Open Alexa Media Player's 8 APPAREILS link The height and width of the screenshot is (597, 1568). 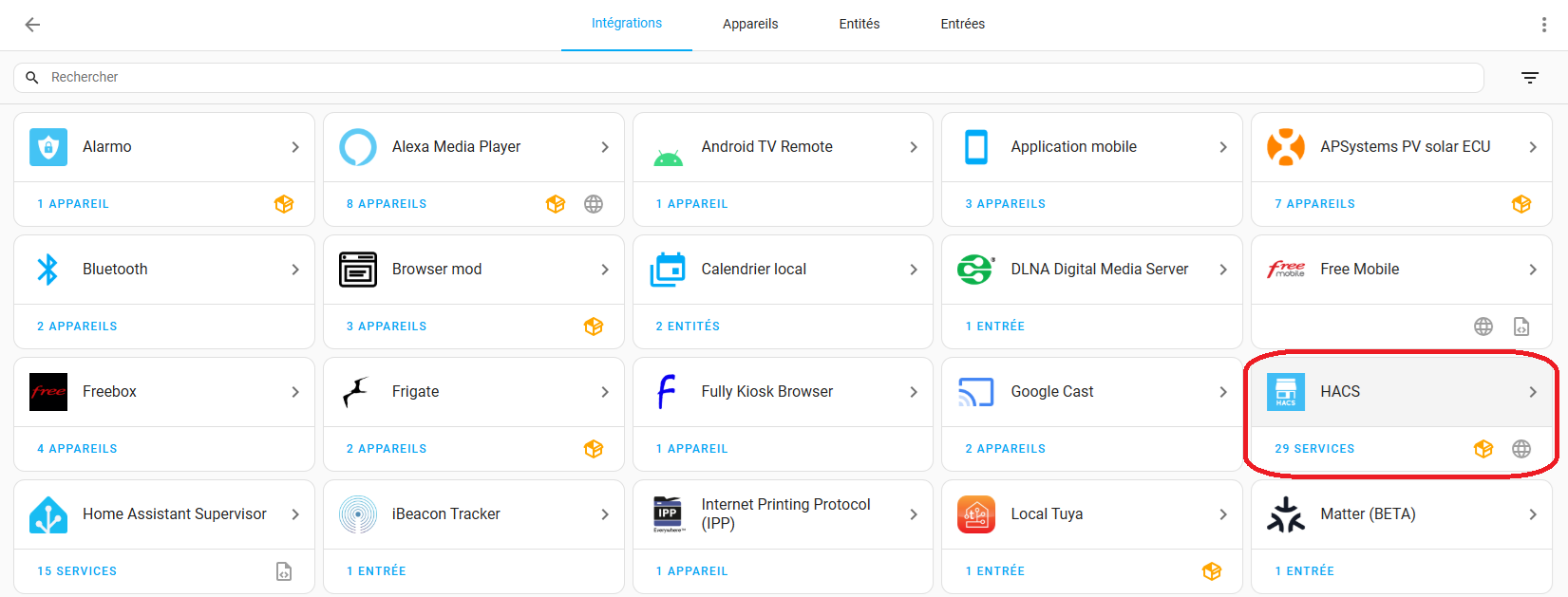[x=387, y=204]
